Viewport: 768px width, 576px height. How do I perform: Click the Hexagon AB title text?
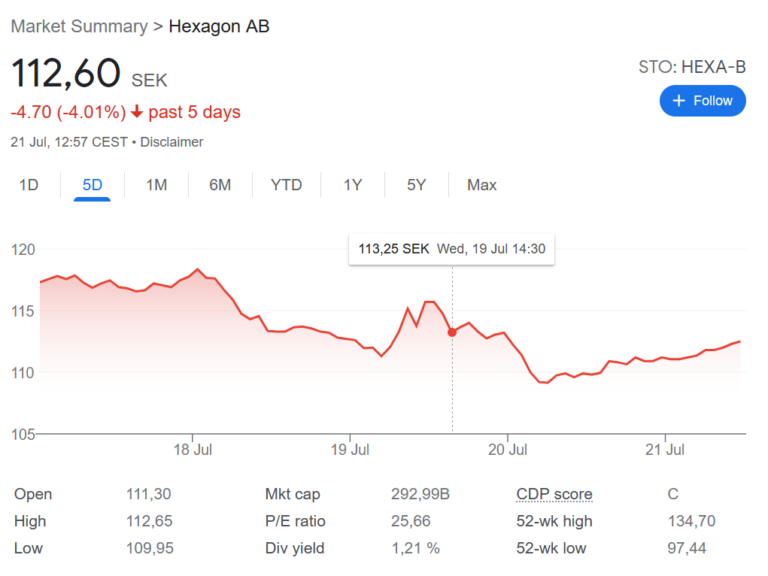tap(219, 26)
